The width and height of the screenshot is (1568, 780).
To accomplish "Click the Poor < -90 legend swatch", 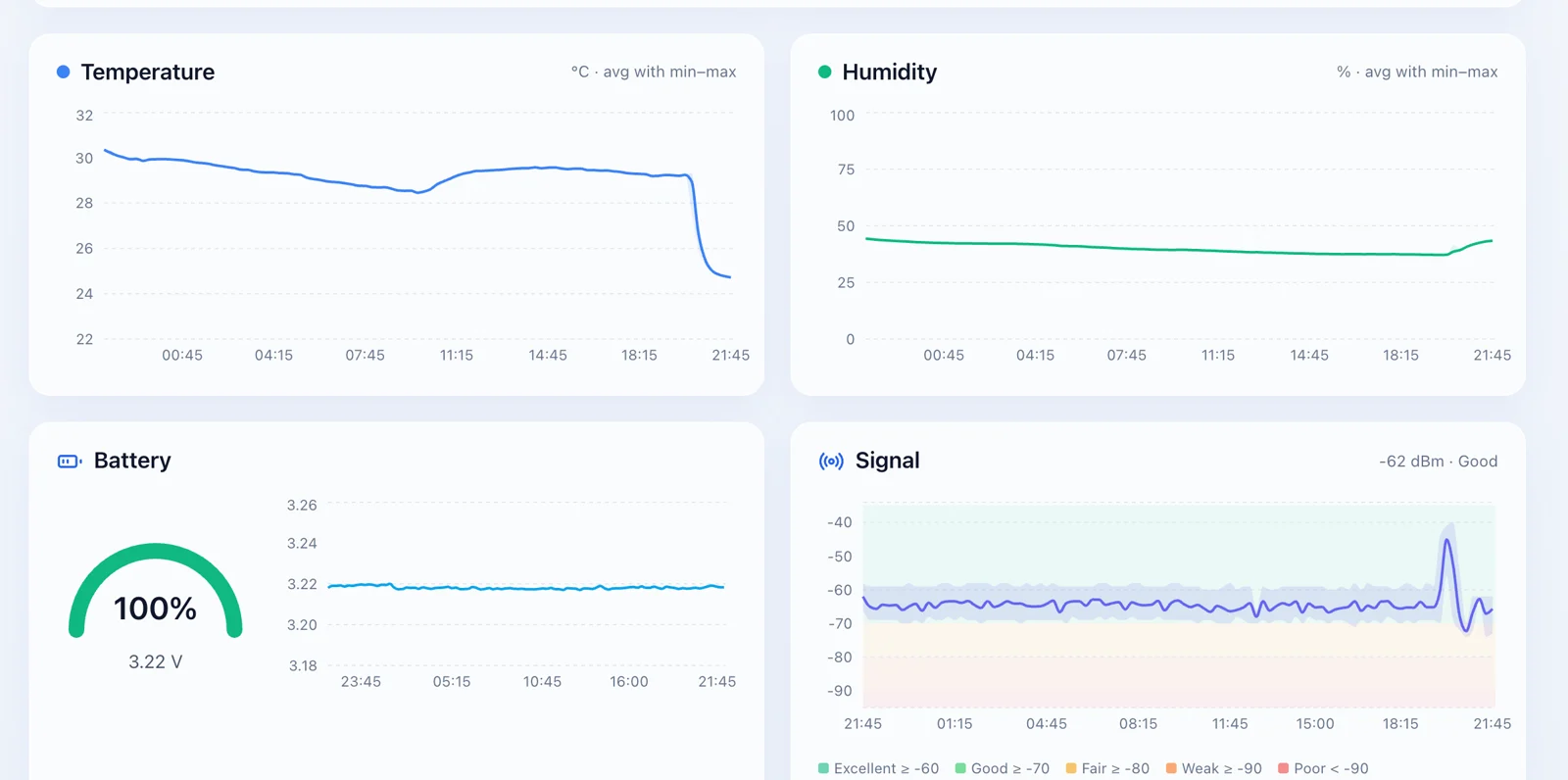I will tap(1284, 768).
